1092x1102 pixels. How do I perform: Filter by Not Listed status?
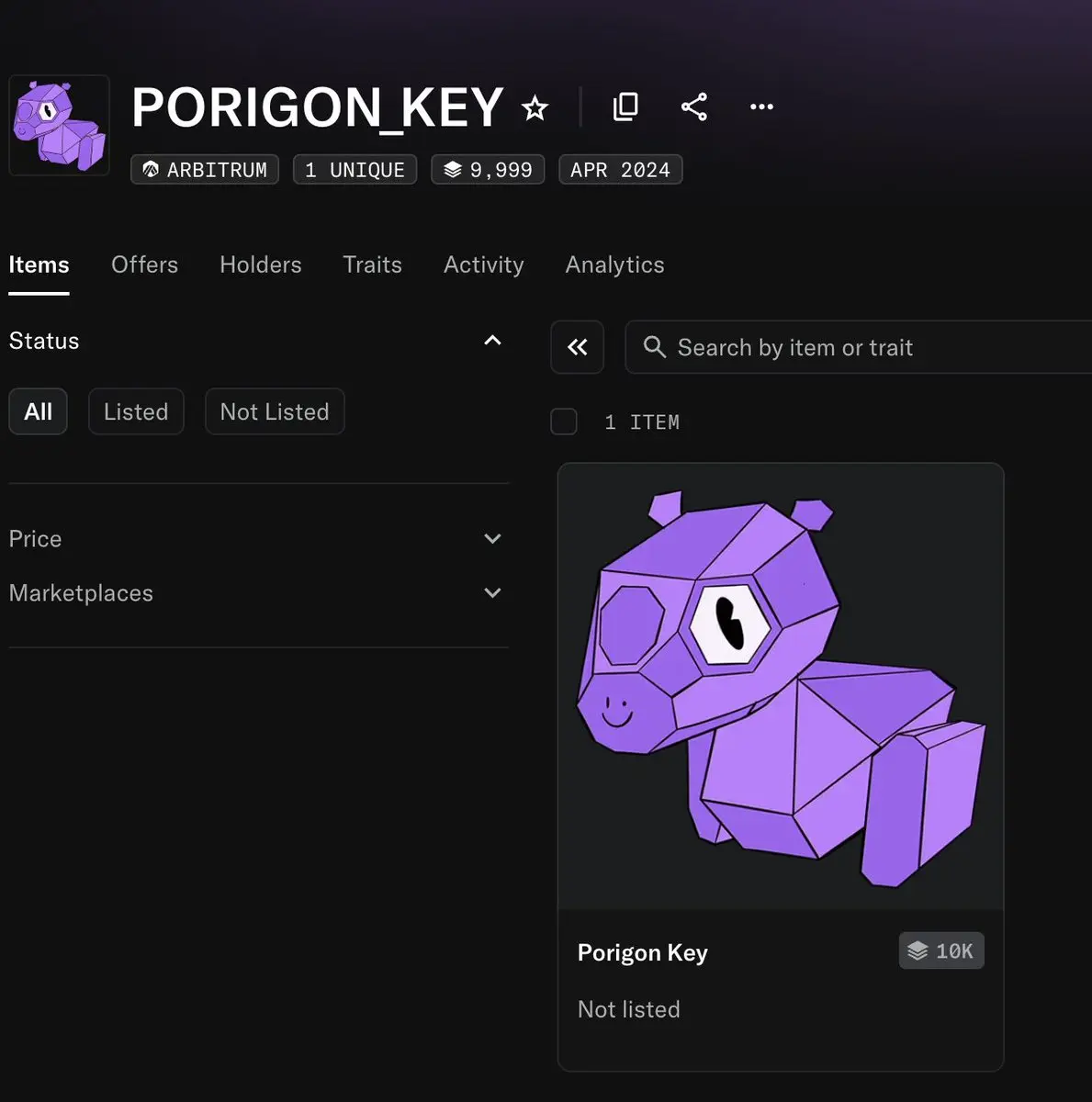[275, 411]
